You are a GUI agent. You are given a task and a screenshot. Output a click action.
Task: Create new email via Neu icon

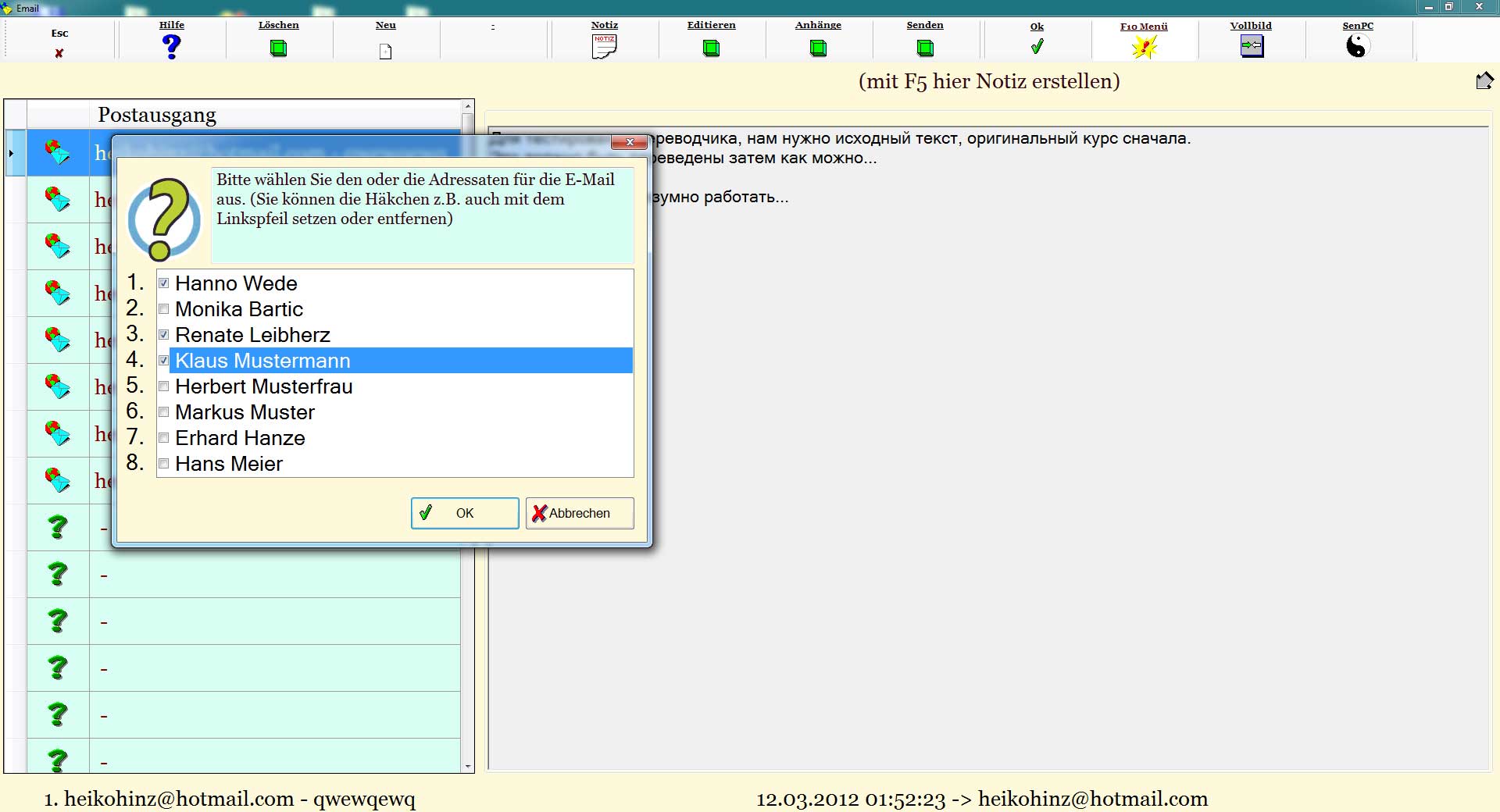click(x=385, y=52)
